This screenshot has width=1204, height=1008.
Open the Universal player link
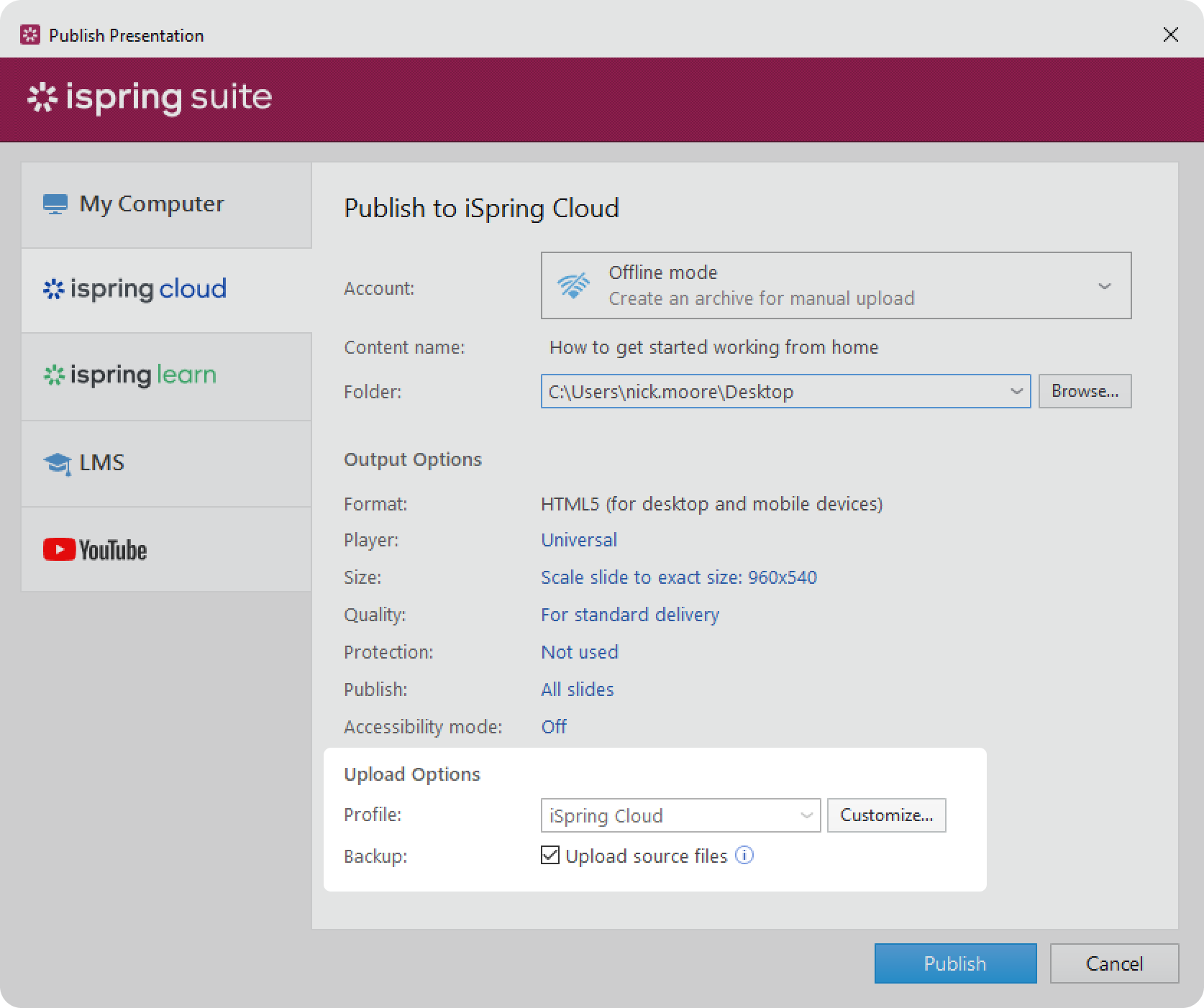(x=579, y=540)
